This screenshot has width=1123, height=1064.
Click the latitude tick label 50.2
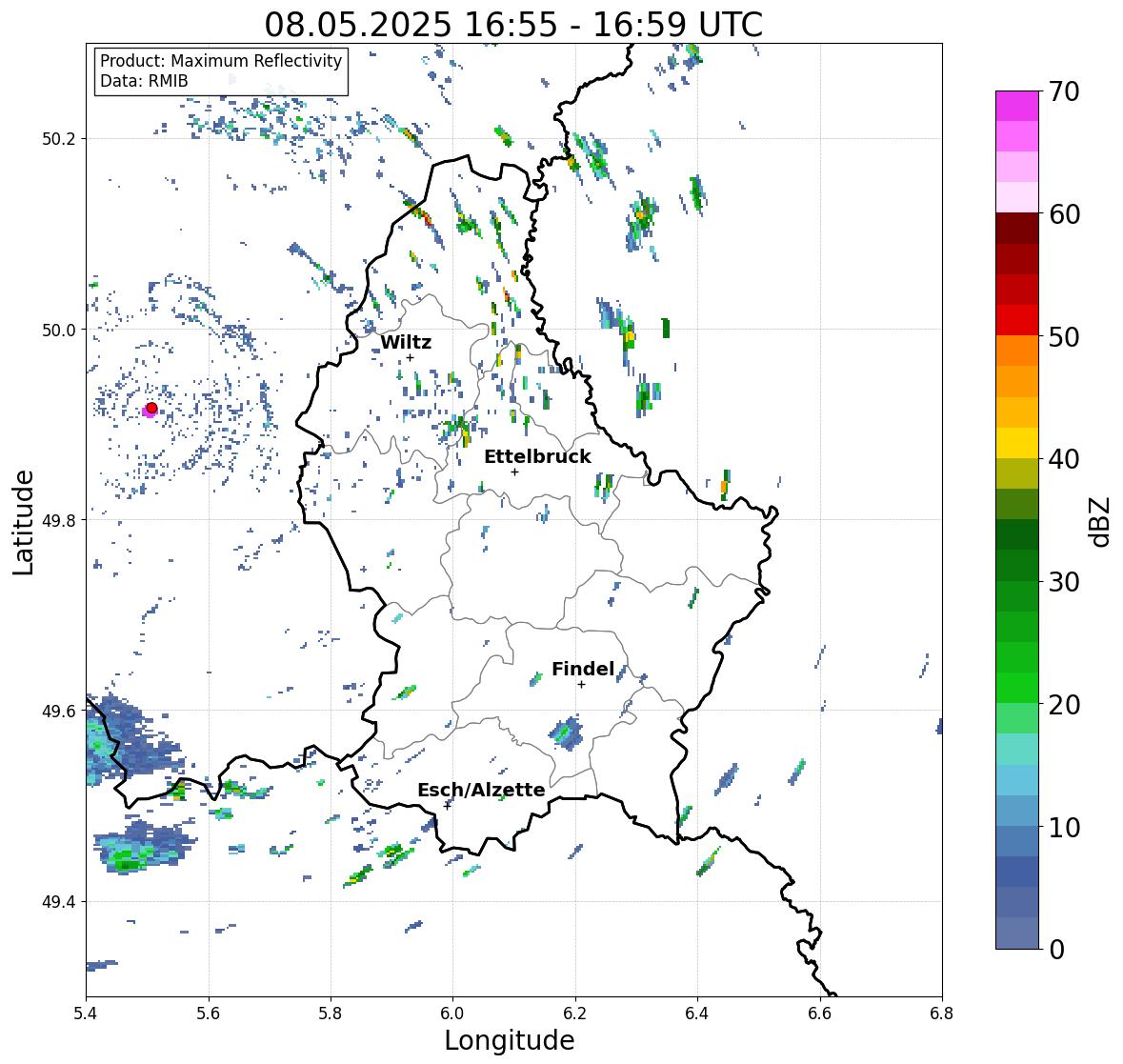60,139
